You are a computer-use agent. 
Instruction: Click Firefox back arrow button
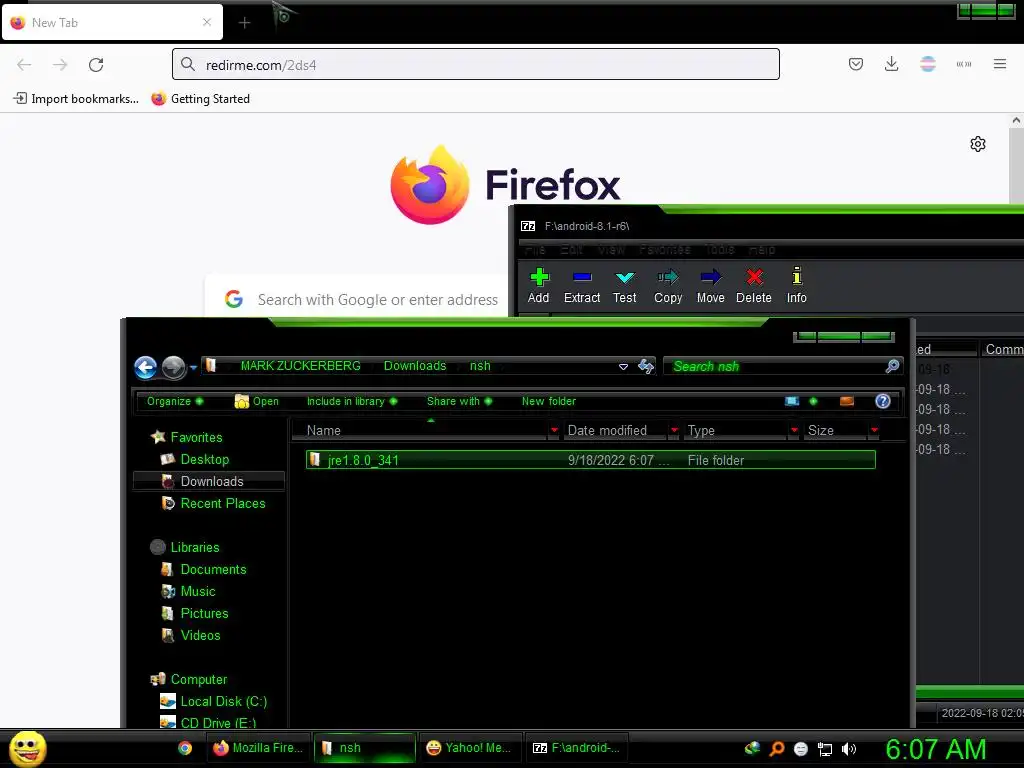(24, 65)
